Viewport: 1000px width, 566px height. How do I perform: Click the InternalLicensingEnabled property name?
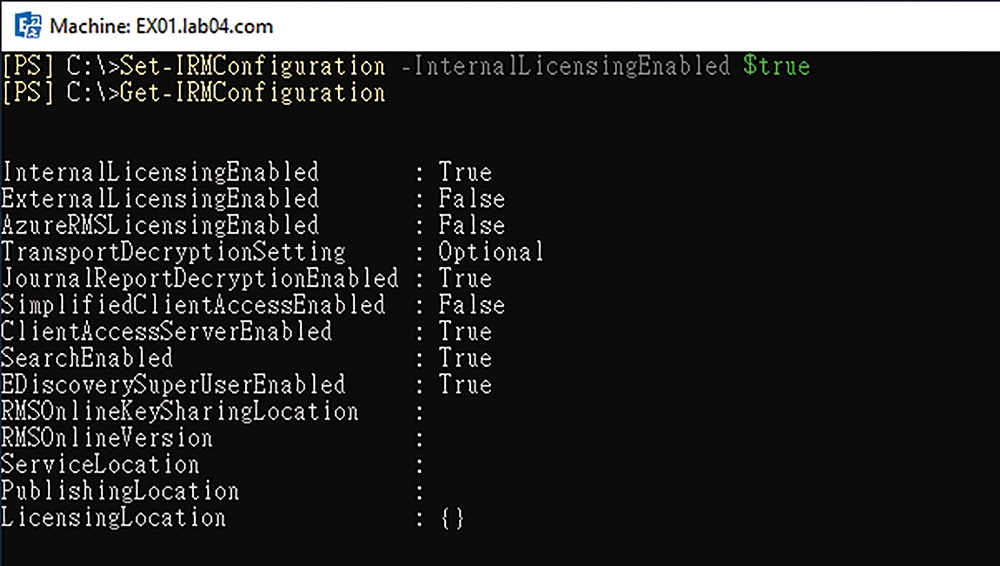[160, 173]
